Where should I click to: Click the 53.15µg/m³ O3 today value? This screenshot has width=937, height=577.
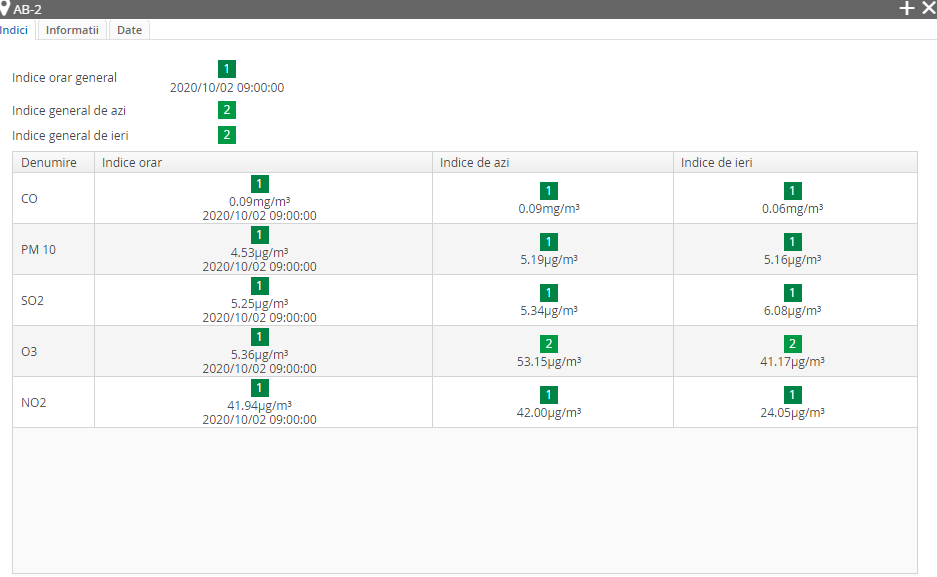click(x=549, y=361)
